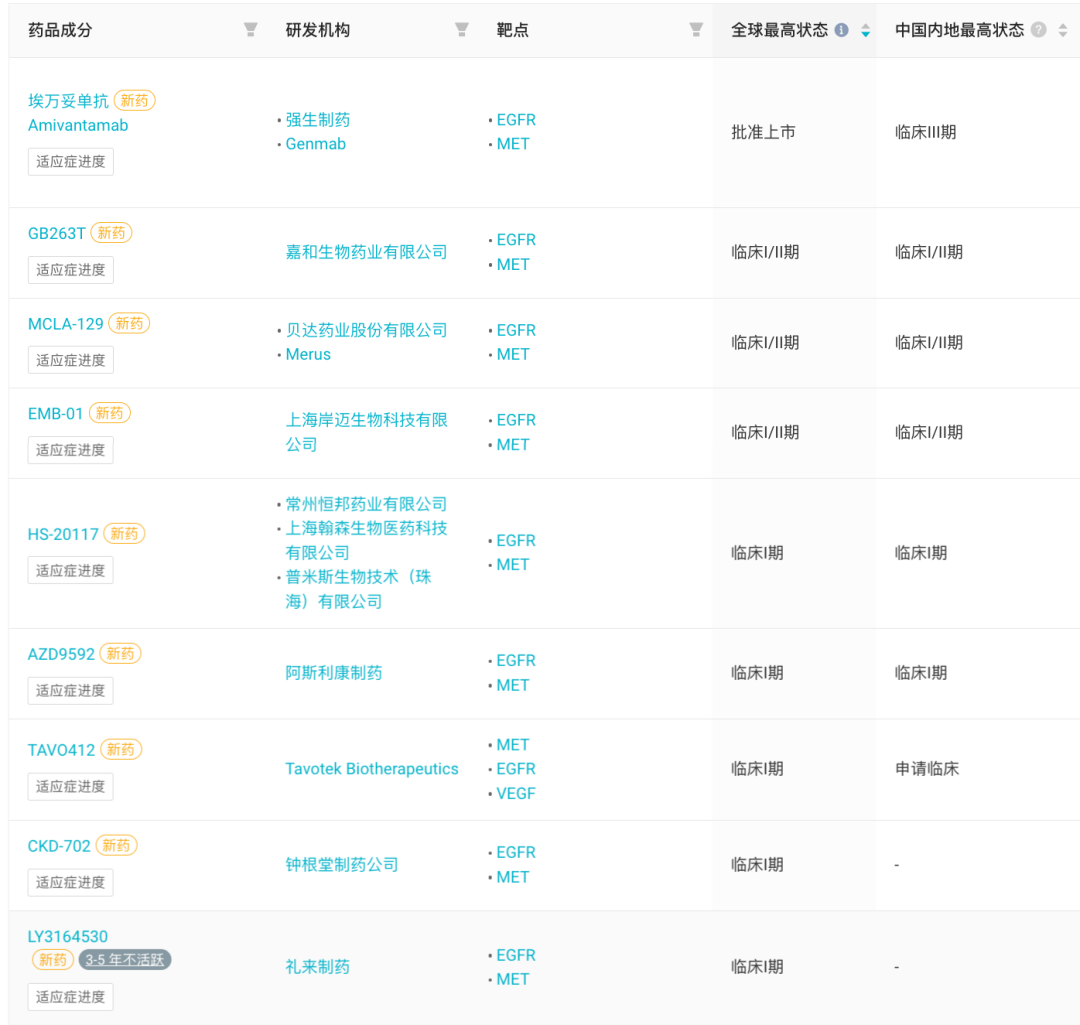Click 新药 tag next to 埃万妥单抗
This screenshot has height=1025, width=1080.
coord(134,101)
